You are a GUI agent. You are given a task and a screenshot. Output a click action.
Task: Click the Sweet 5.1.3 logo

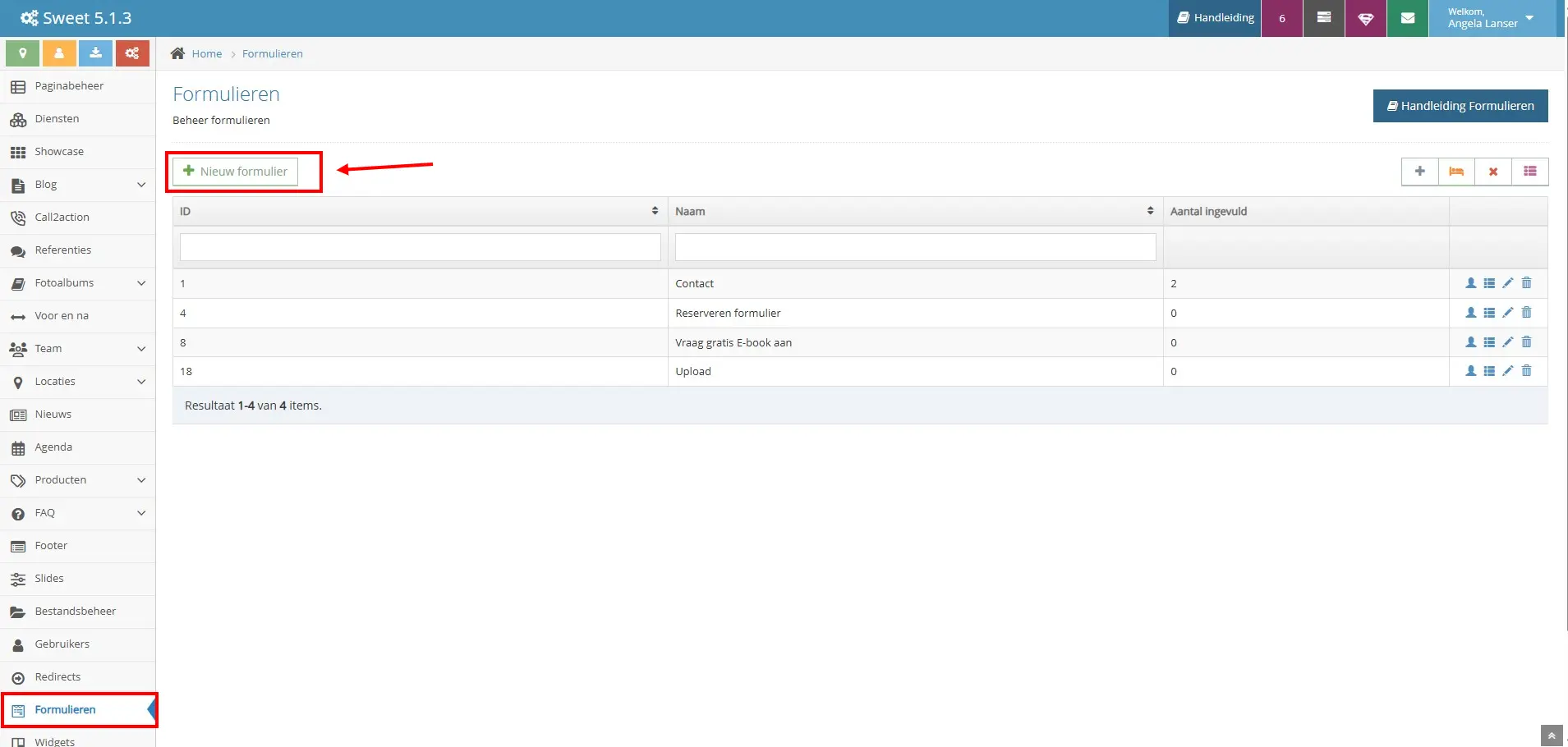(x=76, y=18)
